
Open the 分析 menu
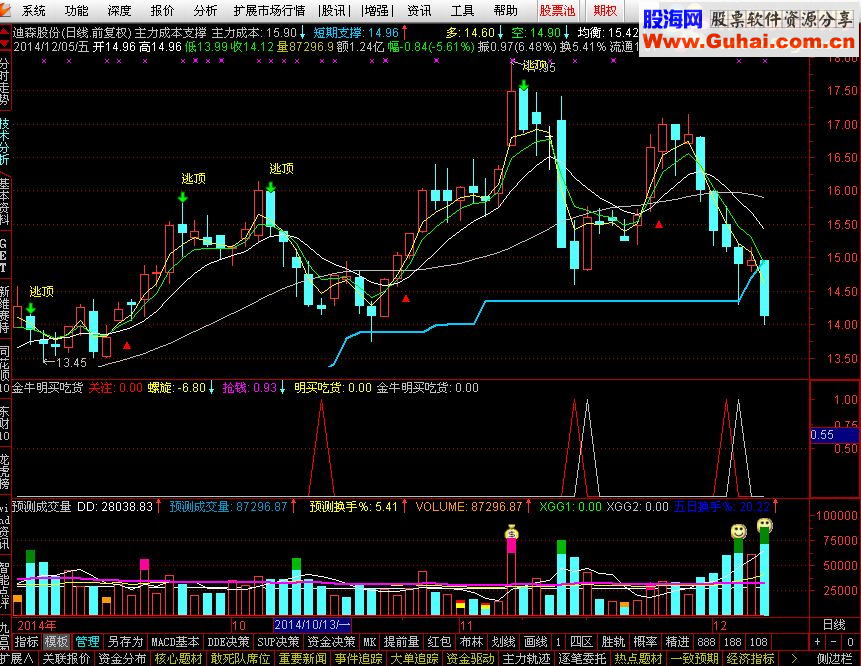point(205,10)
